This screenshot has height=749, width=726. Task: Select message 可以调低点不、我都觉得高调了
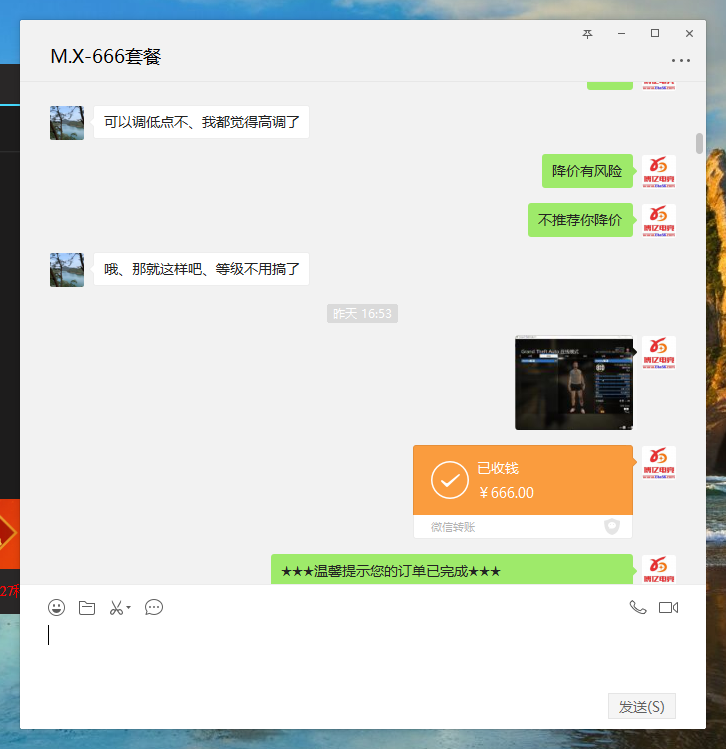[x=202, y=122]
